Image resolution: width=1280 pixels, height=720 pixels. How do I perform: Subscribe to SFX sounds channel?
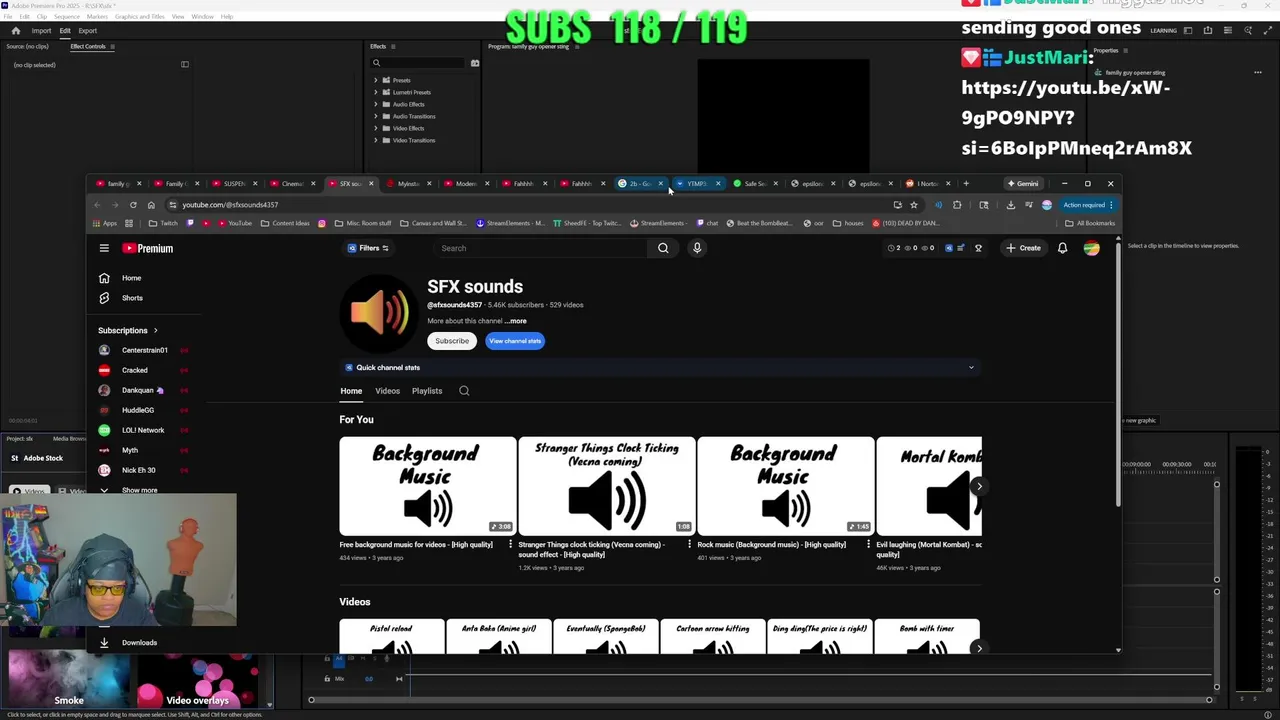pyautogui.click(x=452, y=341)
